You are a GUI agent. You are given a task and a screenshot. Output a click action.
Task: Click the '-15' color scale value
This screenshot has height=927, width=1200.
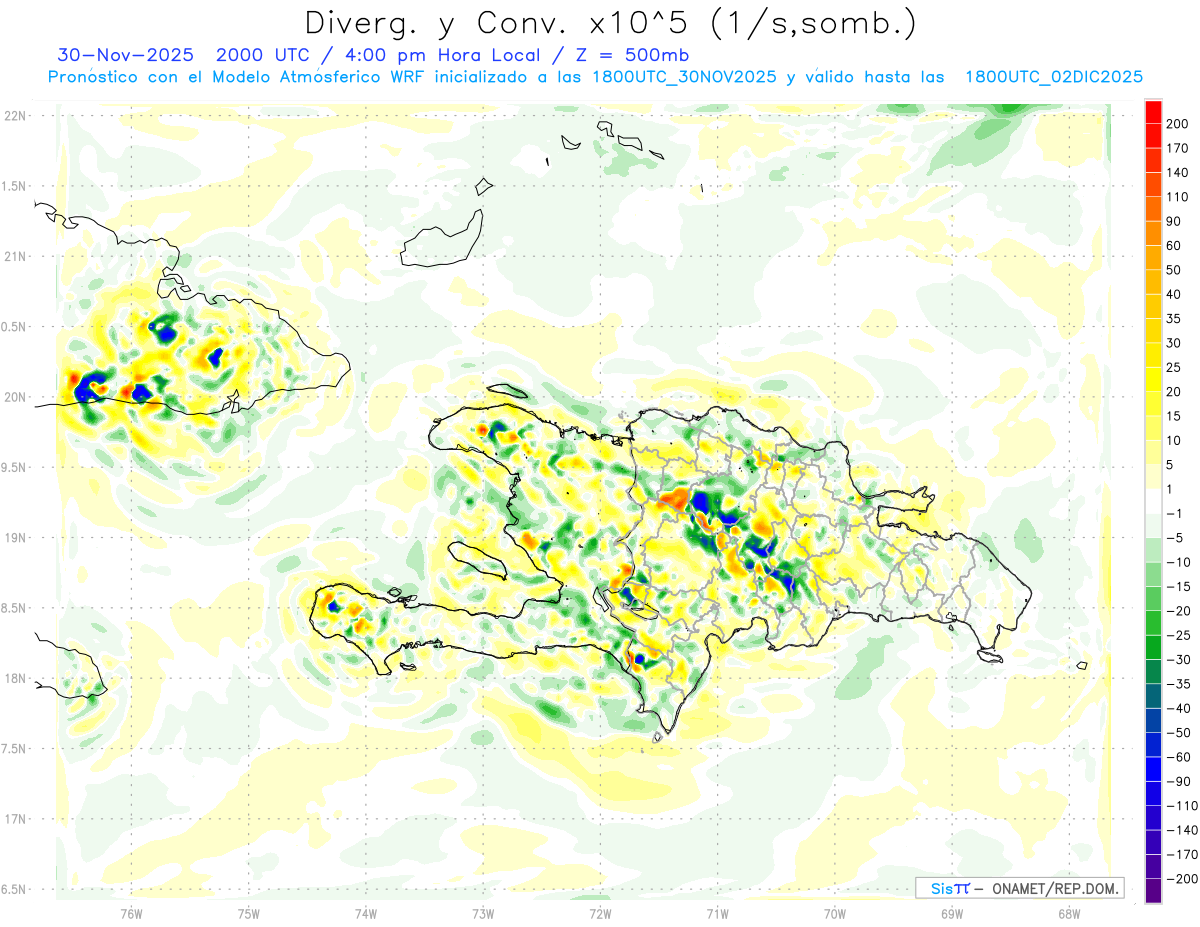(x=1177, y=586)
